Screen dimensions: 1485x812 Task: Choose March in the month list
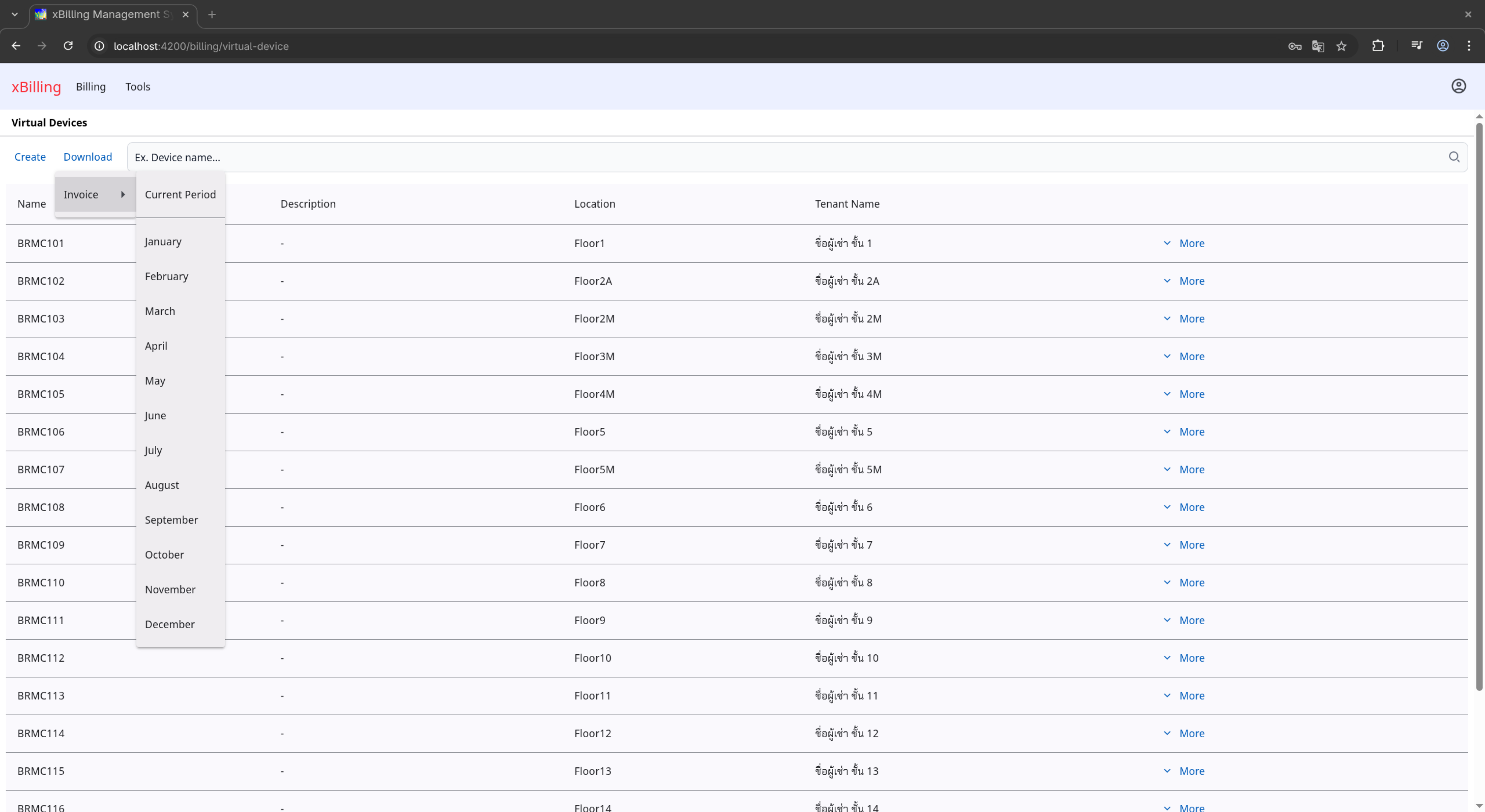click(x=160, y=311)
